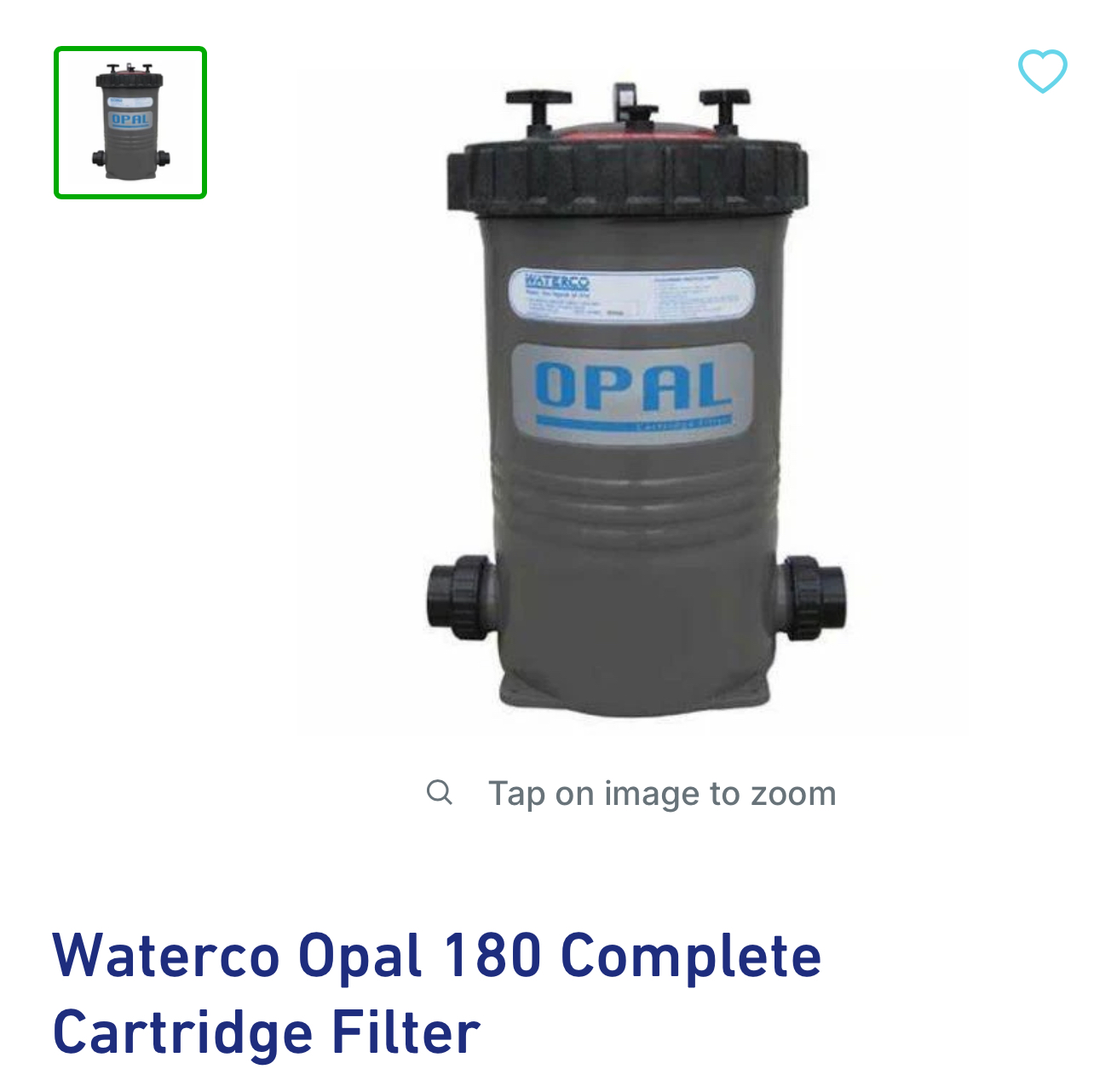1094x1092 pixels.
Task: Click the magnifier zoom icon
Action: [x=440, y=792]
